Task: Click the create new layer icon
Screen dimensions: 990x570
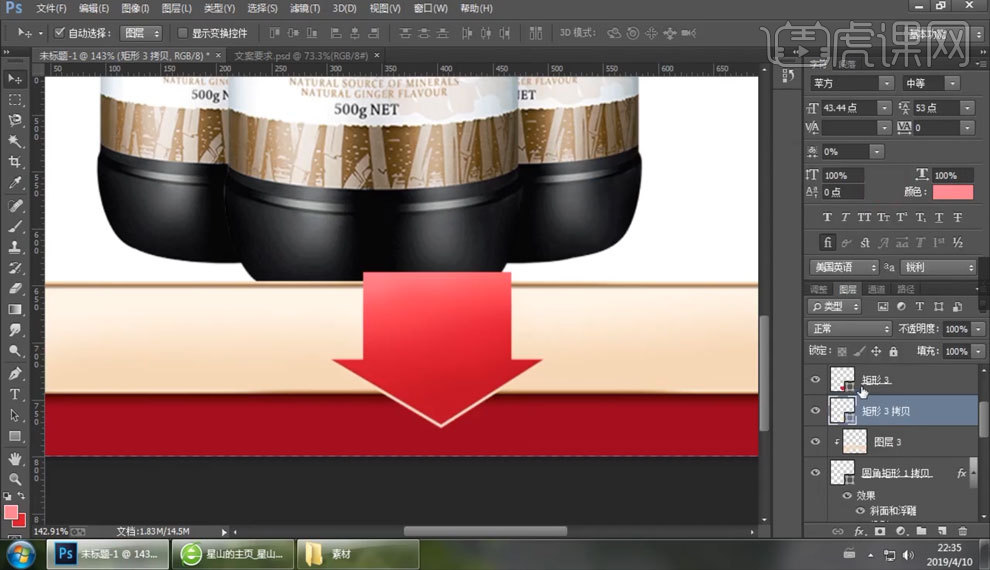Action: click(942, 531)
